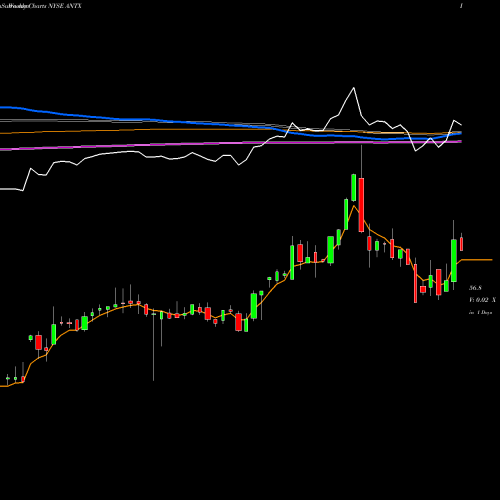
Task: Click the tall green candle just before the peak red candle
Action: pyautogui.click(x=354, y=188)
